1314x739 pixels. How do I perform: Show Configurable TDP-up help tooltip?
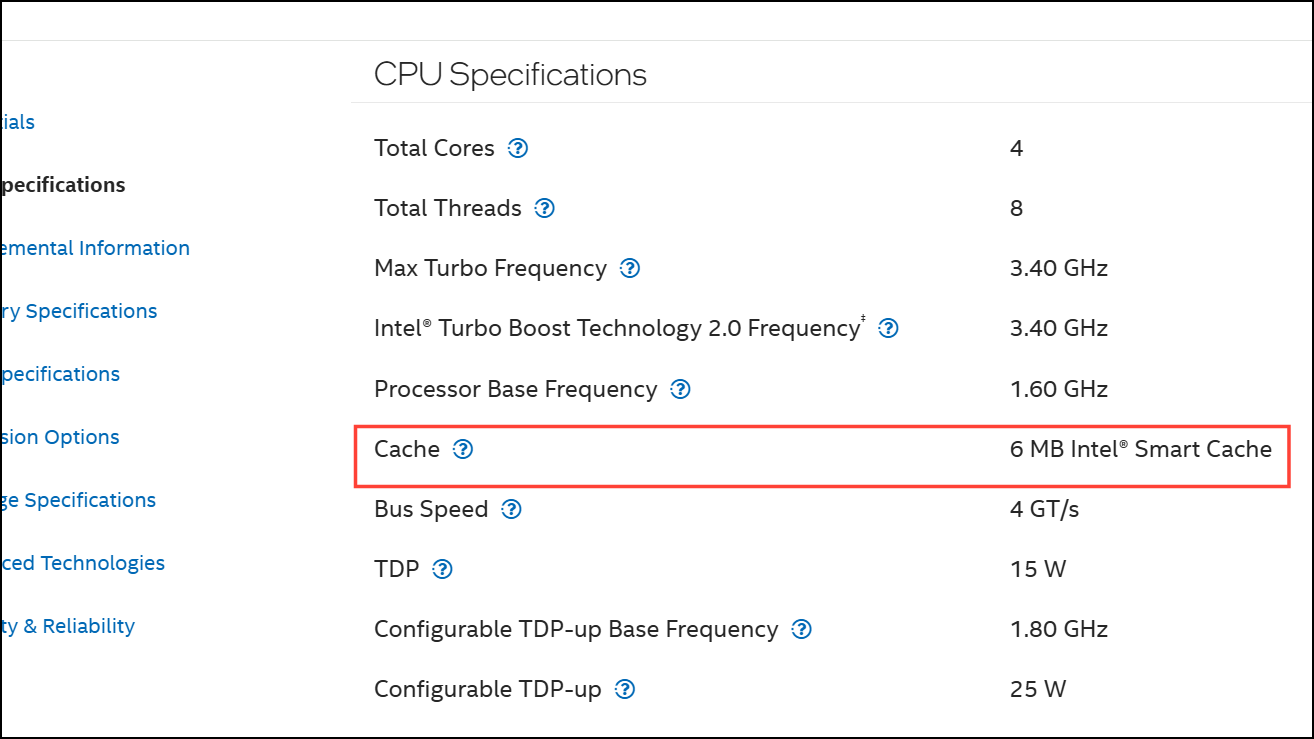(x=625, y=689)
